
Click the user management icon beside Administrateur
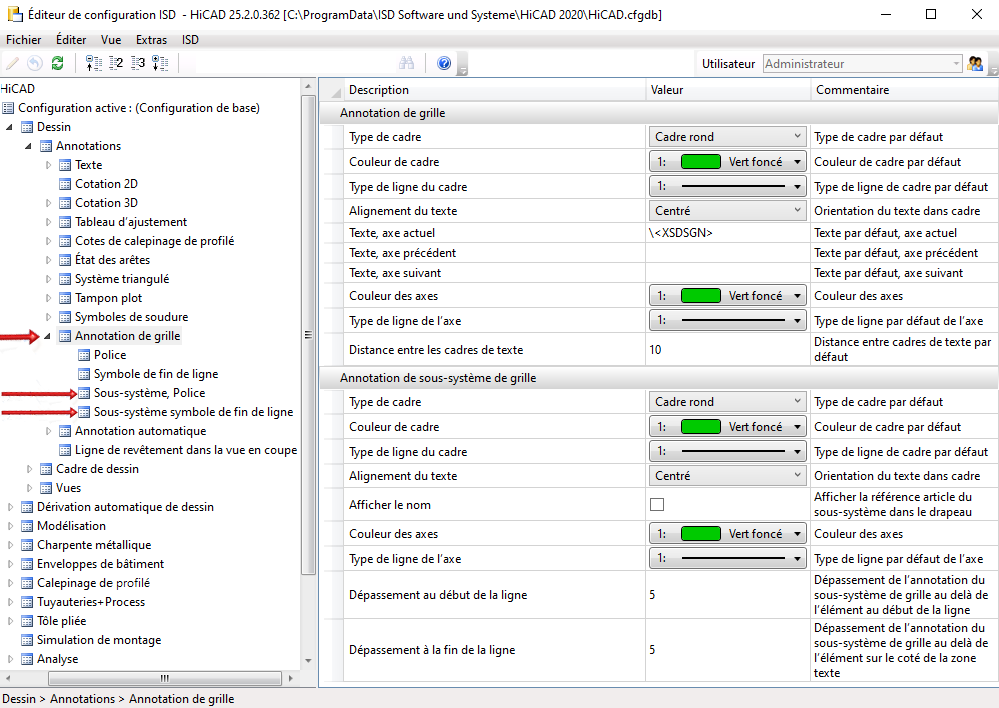tap(975, 63)
